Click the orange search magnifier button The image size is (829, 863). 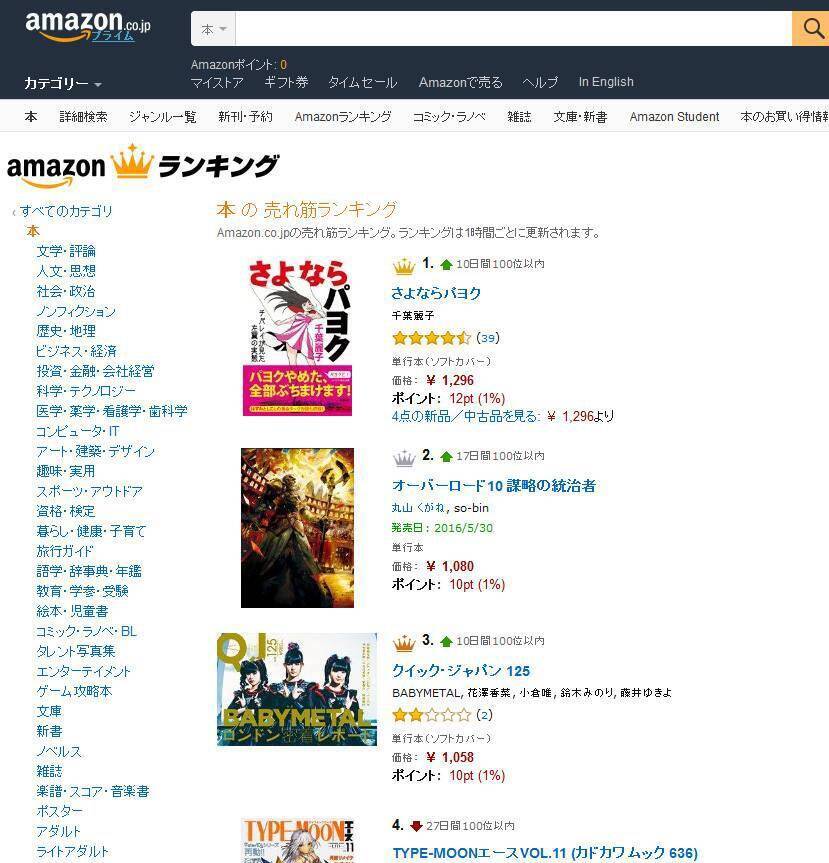[x=811, y=28]
